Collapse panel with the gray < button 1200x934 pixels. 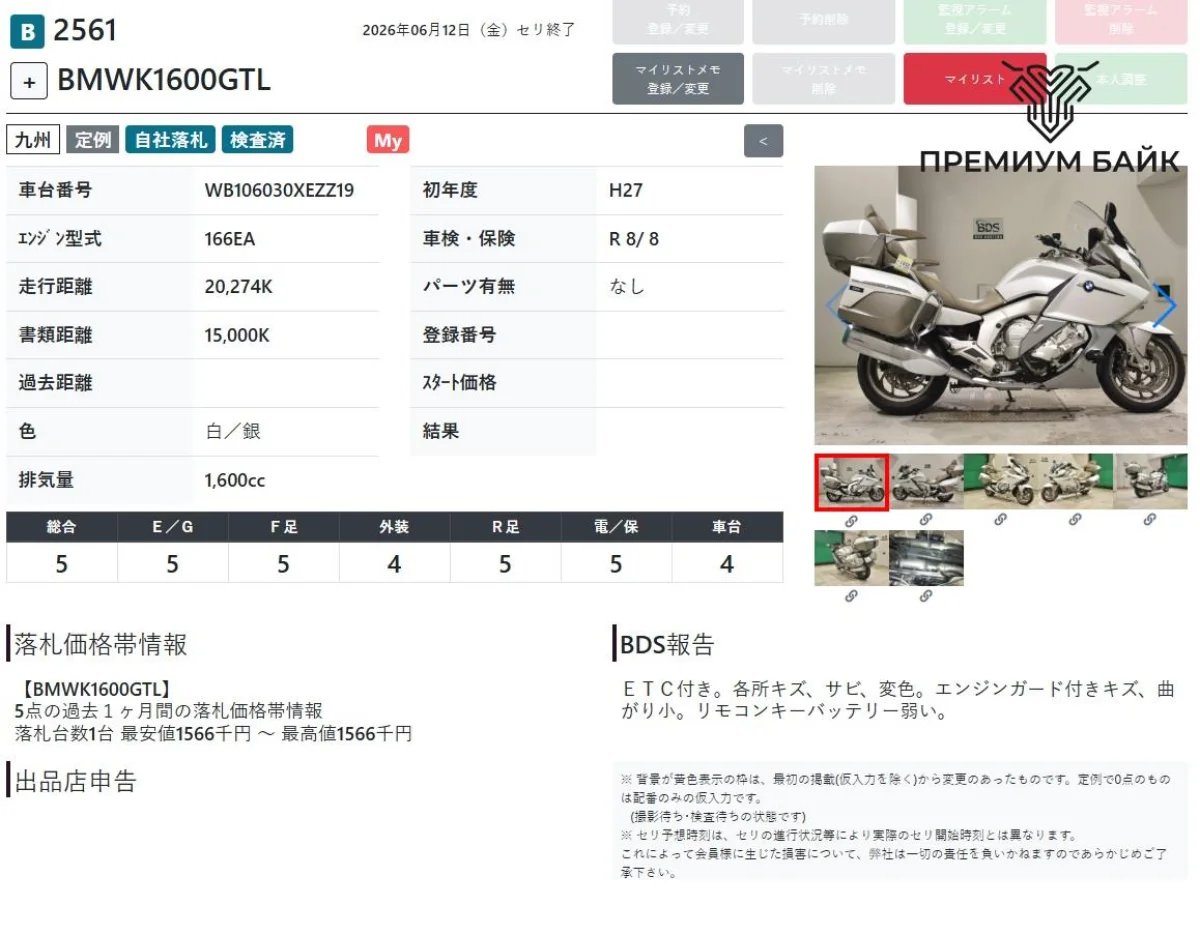763,141
